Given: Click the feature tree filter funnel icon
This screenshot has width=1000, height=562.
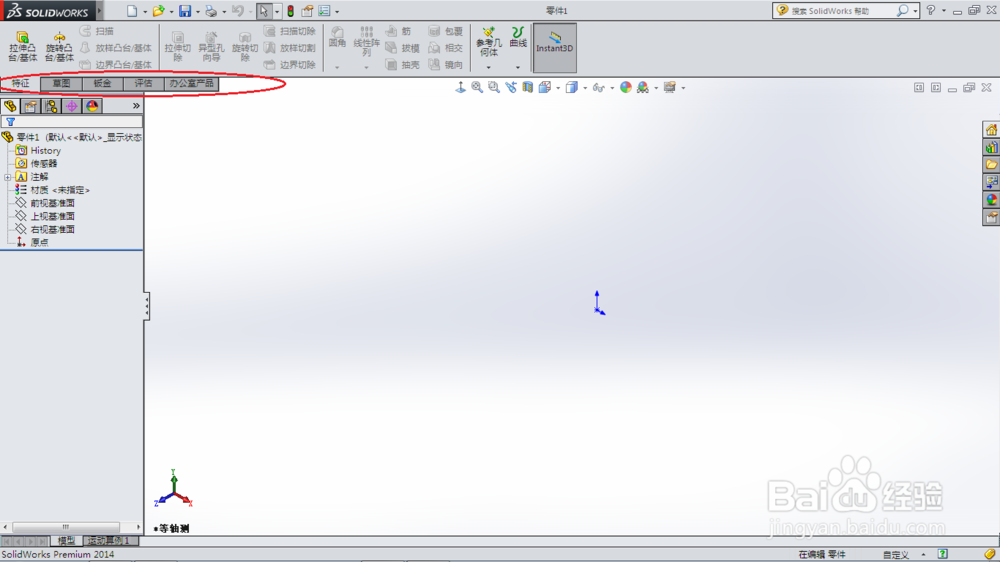Looking at the screenshot, I should [10, 121].
